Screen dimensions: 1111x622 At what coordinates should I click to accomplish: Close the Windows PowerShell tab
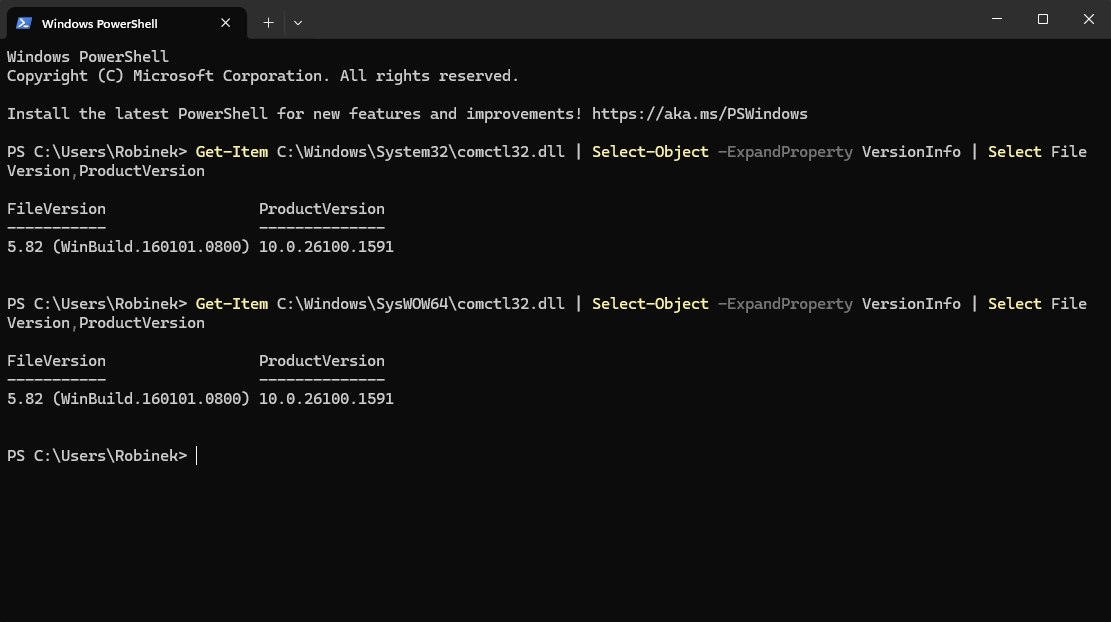tap(225, 23)
